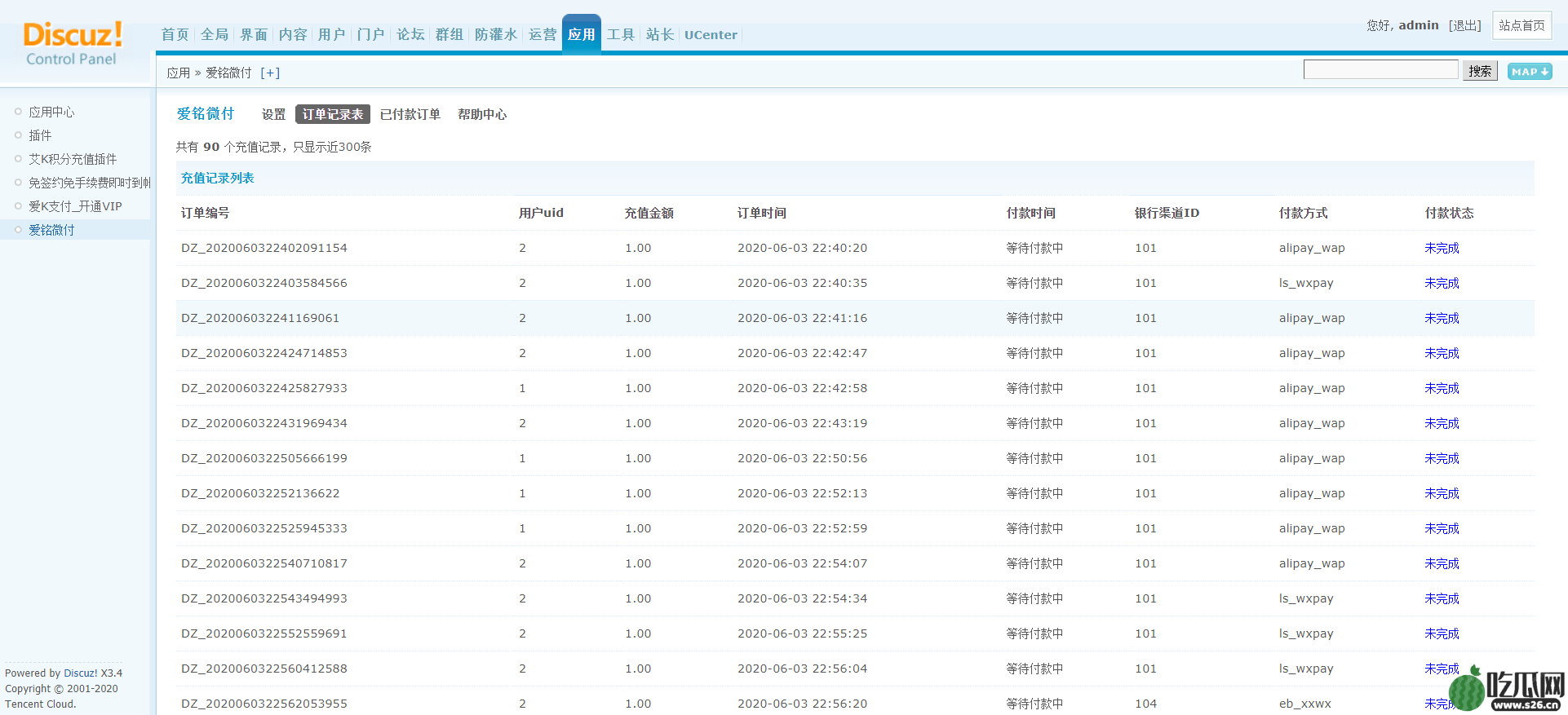Select 爱铭微付 in the sidebar
Viewport: 1568px width, 715px height.
51,230
